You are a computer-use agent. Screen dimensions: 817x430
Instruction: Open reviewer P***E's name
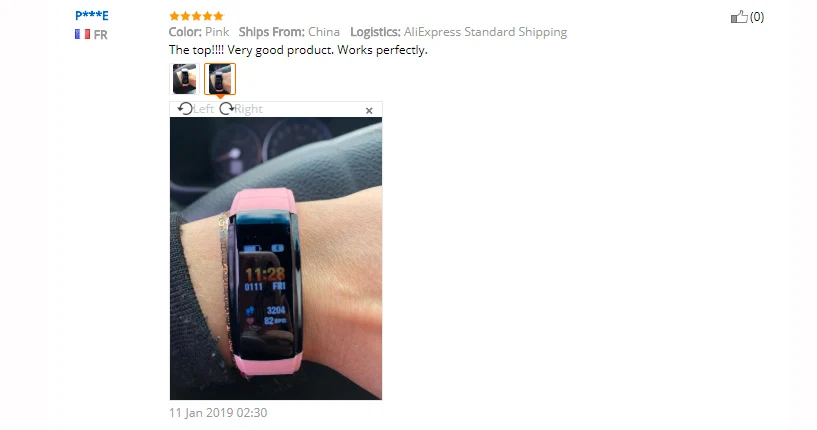[x=92, y=15]
